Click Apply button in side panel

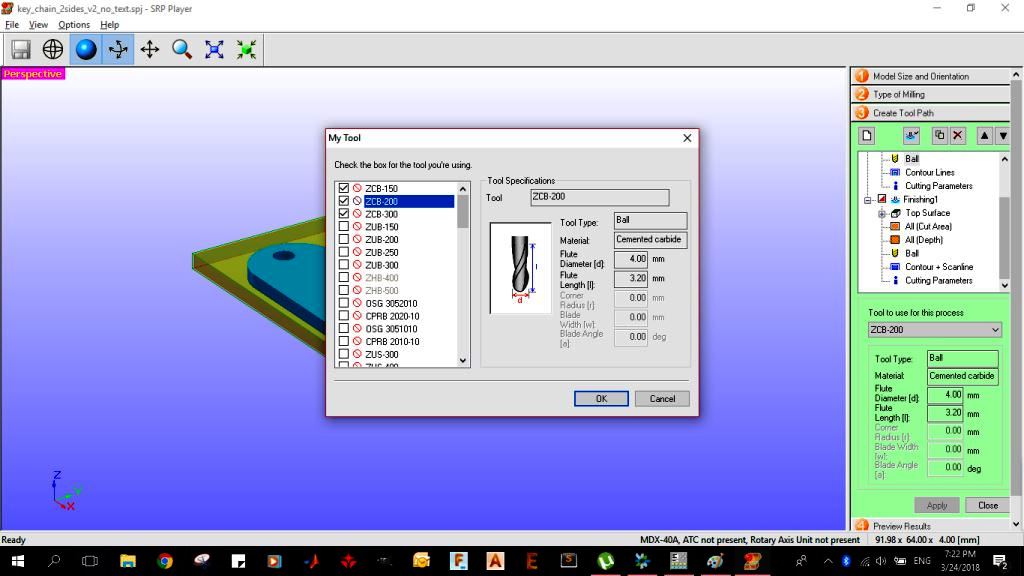[936, 505]
